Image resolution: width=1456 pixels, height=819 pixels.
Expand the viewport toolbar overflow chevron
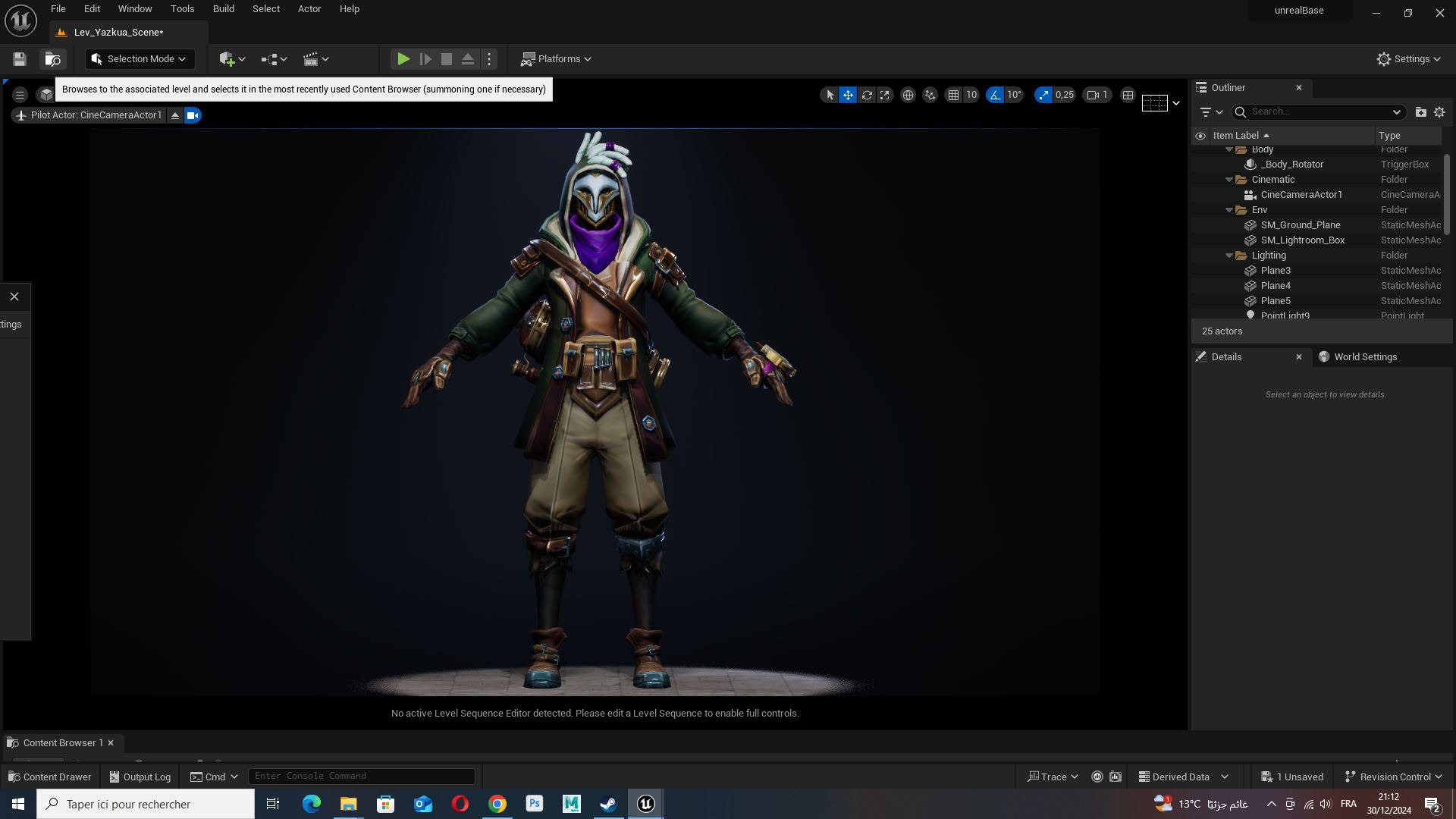coord(1176,103)
